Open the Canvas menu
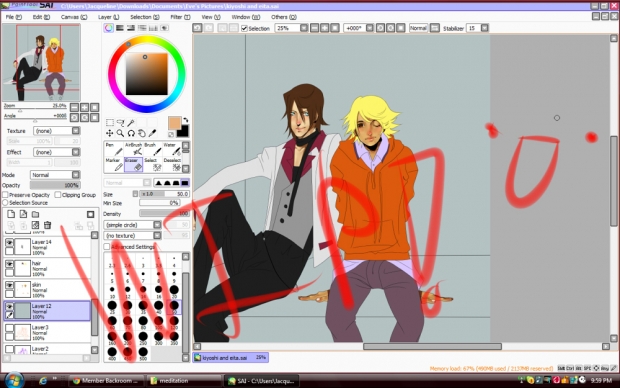This screenshot has width=620, height=388. click(x=74, y=17)
